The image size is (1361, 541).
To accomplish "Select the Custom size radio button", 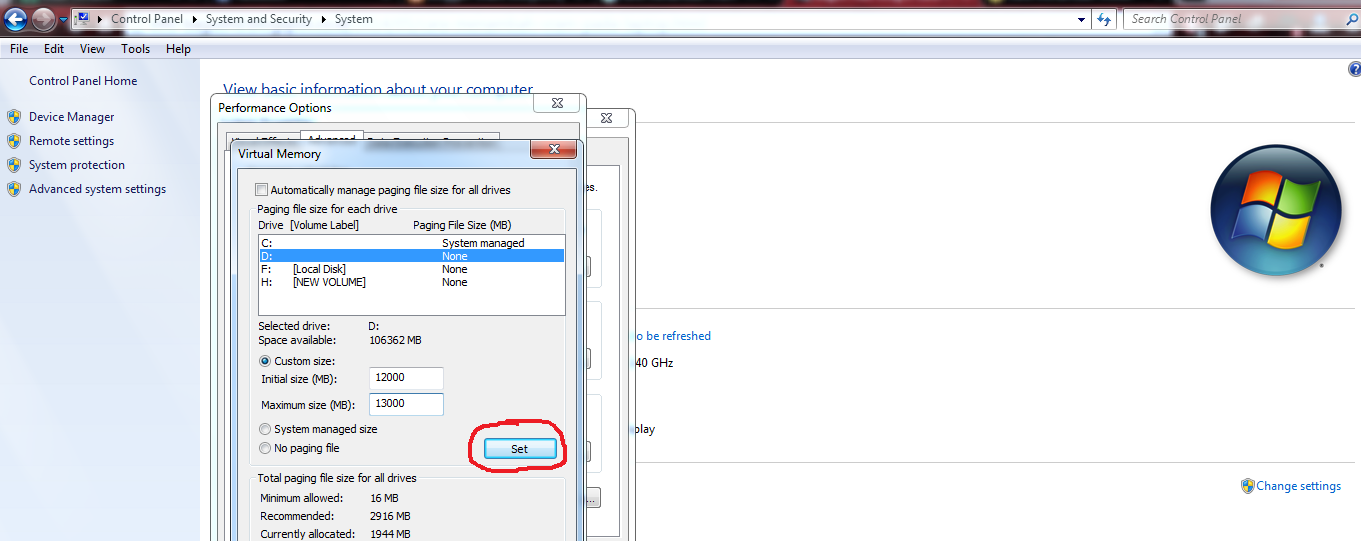I will point(265,361).
